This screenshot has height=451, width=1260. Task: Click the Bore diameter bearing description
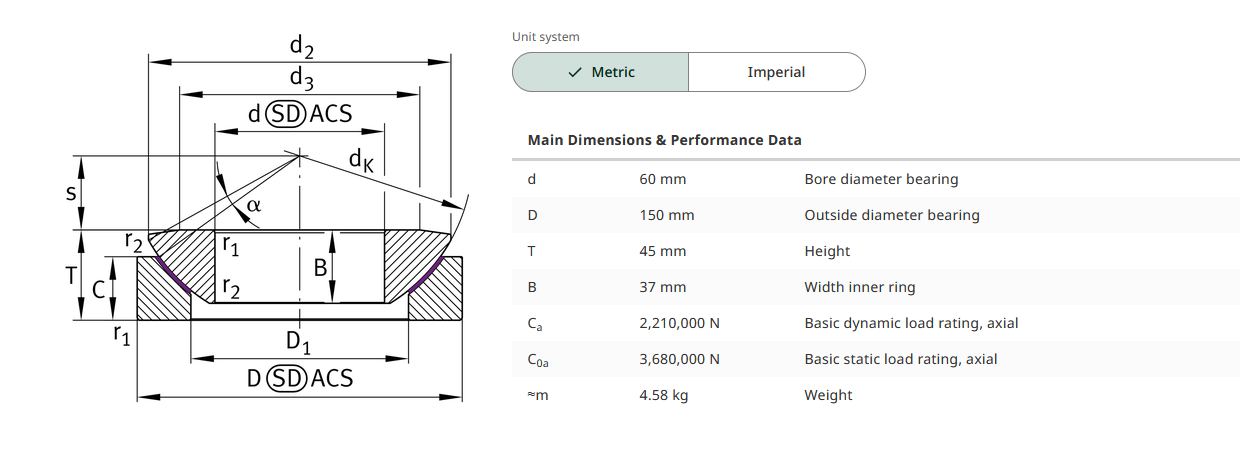[881, 179]
